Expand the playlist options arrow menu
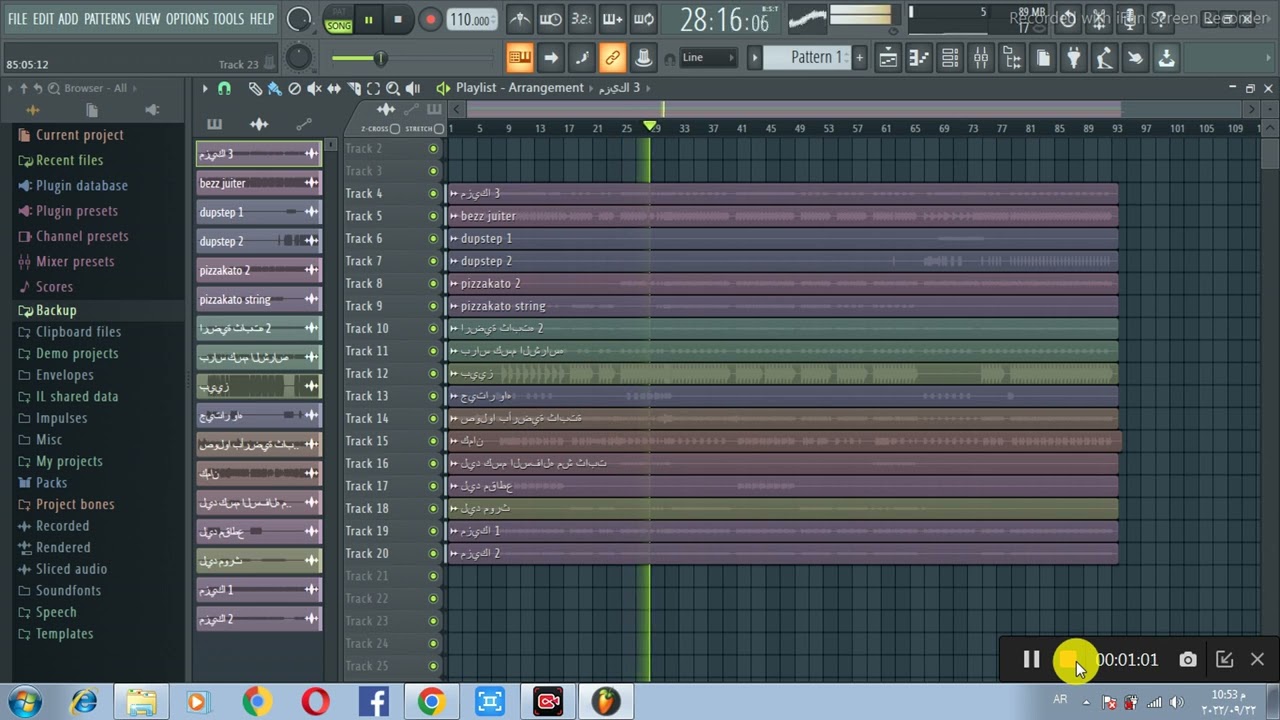 click(x=205, y=88)
